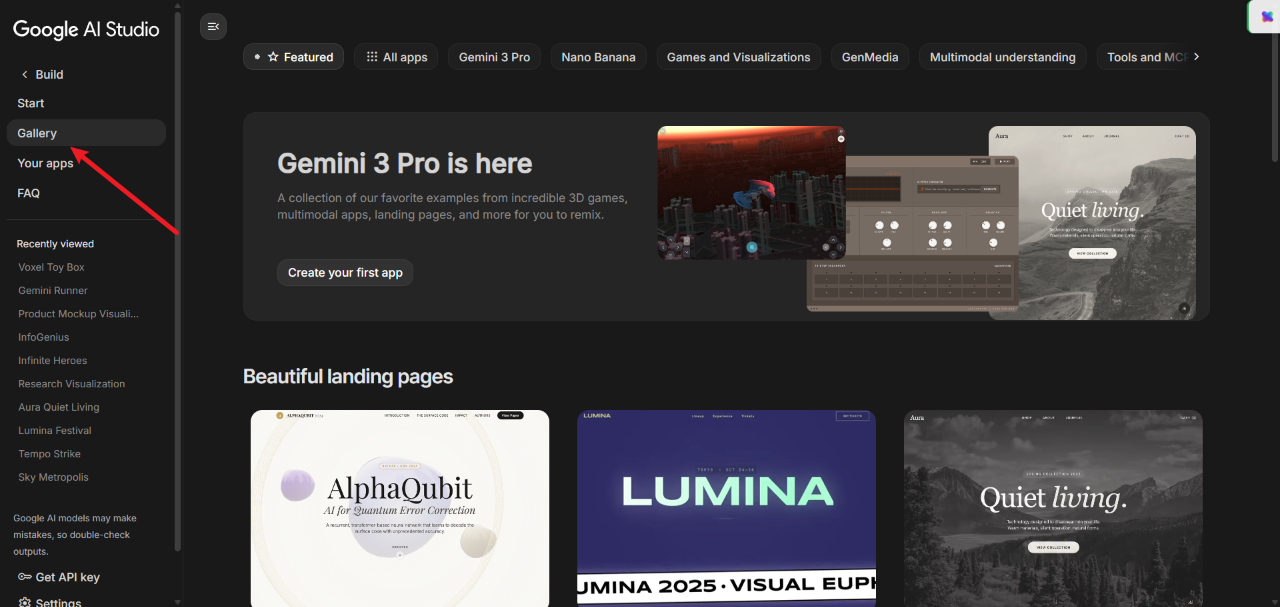1280x607 pixels.
Task: Open Voxel Toy Box from Recently viewed
Action: point(51,267)
